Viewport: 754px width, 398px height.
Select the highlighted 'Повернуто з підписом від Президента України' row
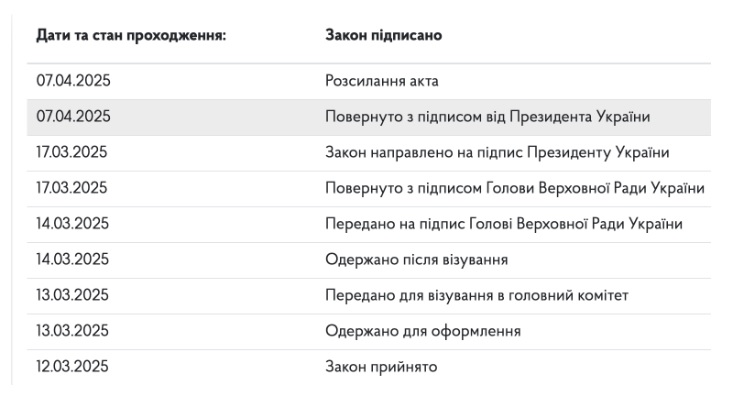[369, 117]
